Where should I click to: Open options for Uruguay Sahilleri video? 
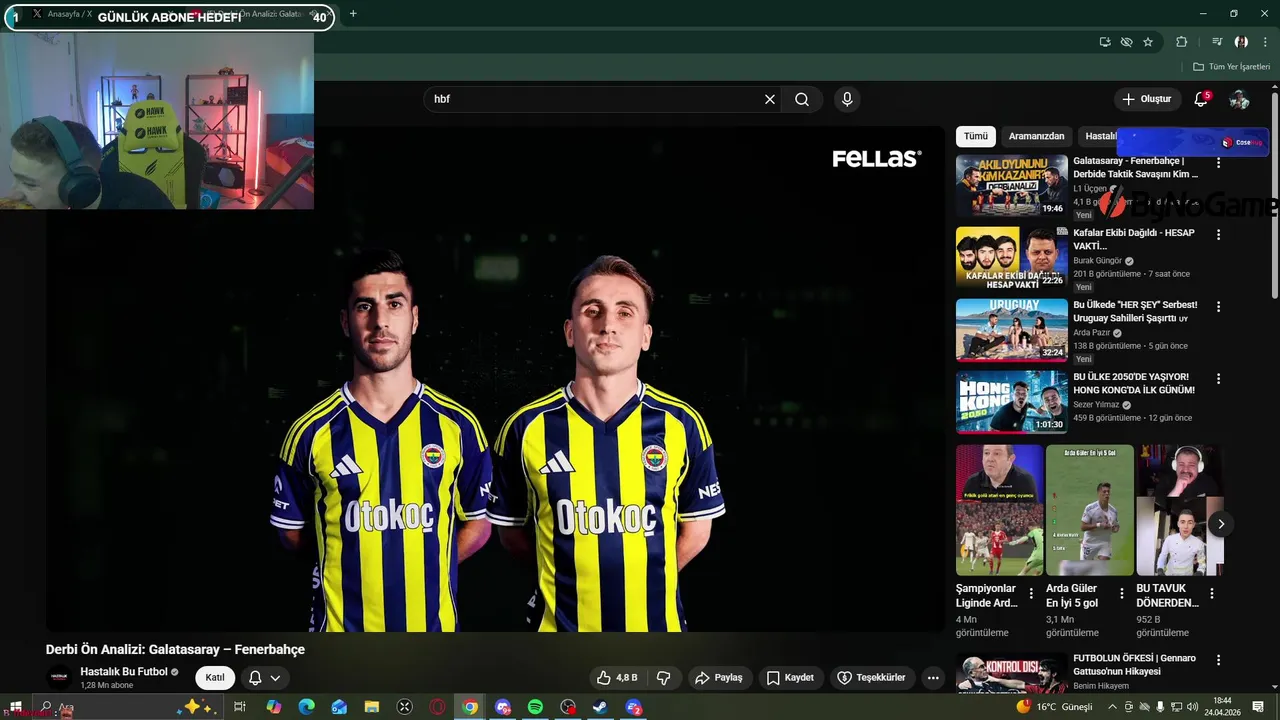[x=1218, y=307]
